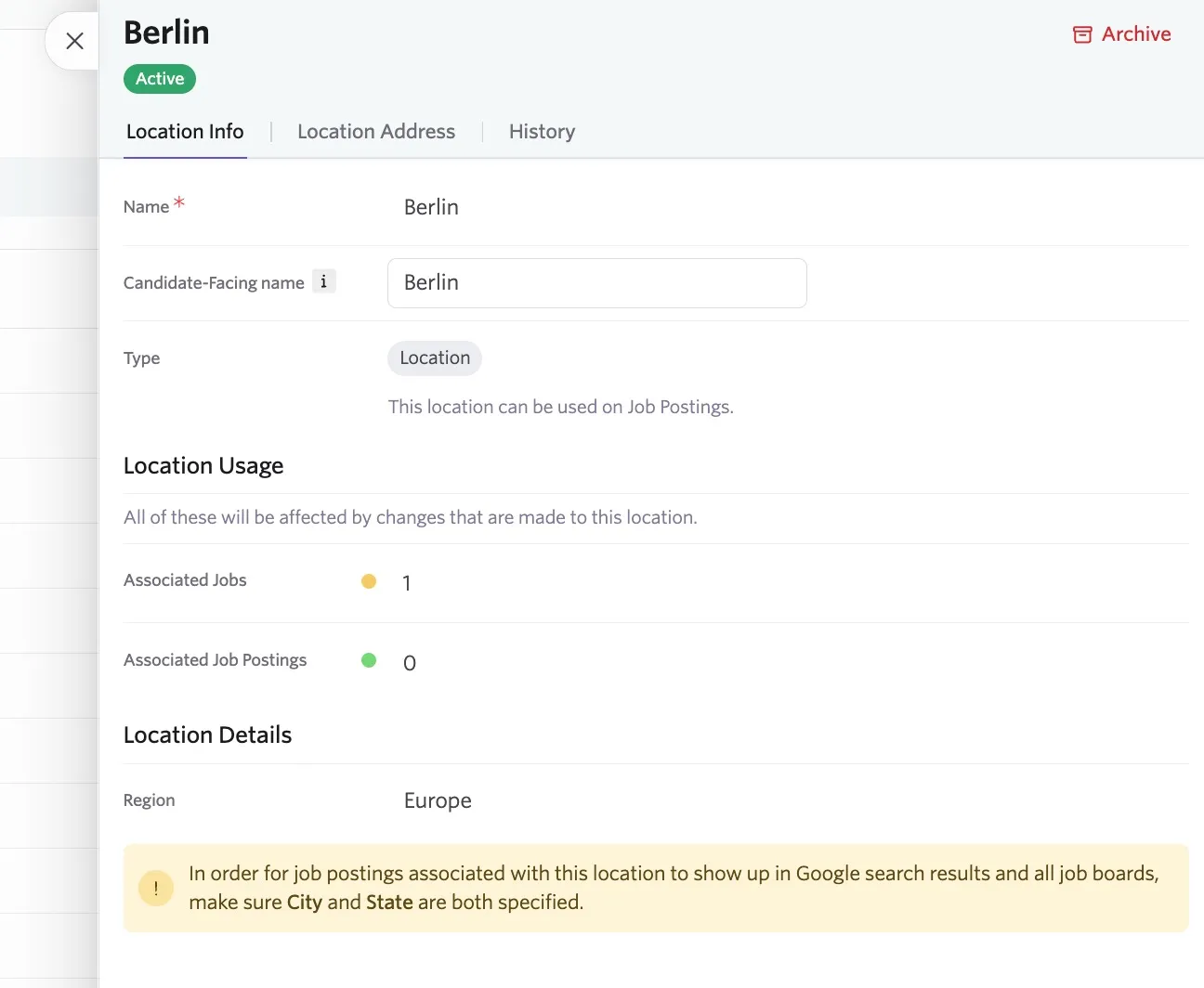Click the green Associated Job Postings dot
This screenshot has height=988, width=1204.
point(369,660)
